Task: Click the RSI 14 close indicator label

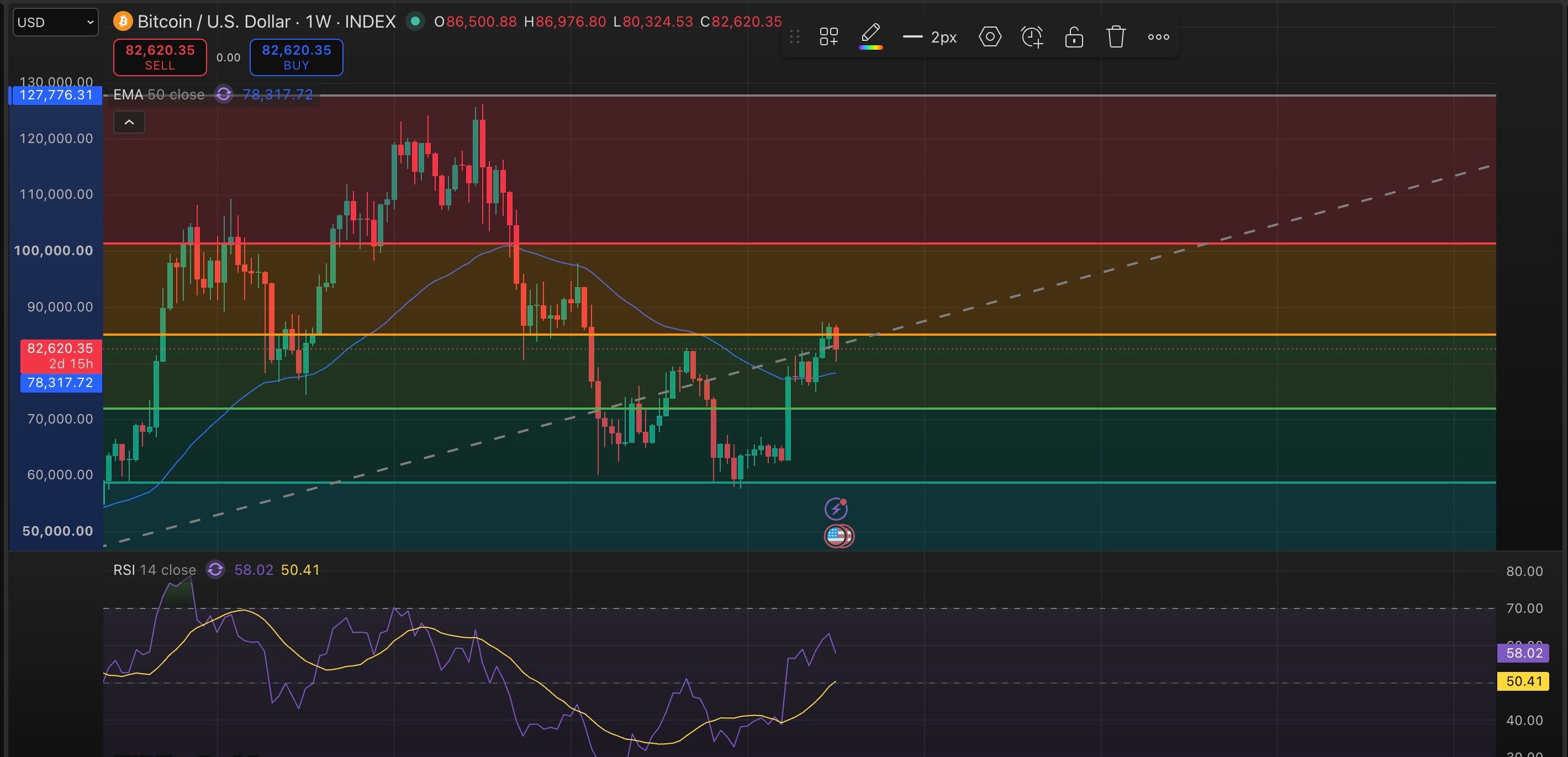Action: pyautogui.click(x=155, y=570)
